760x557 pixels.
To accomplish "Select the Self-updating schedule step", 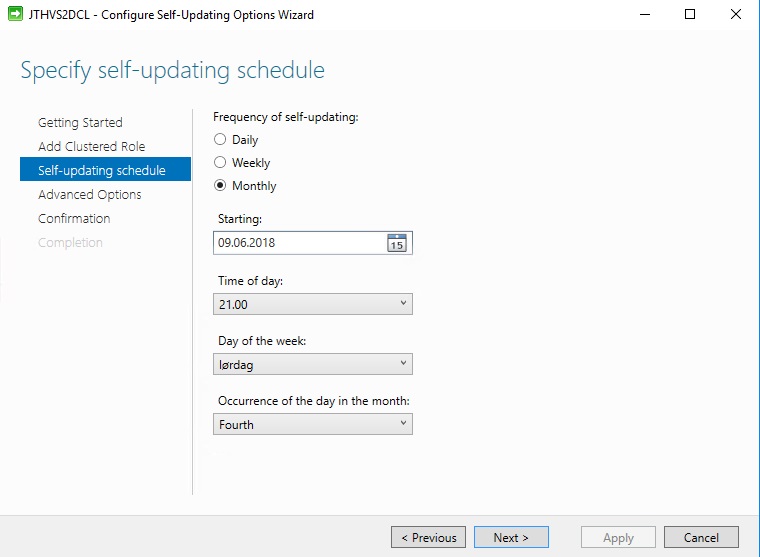I will 105,169.
